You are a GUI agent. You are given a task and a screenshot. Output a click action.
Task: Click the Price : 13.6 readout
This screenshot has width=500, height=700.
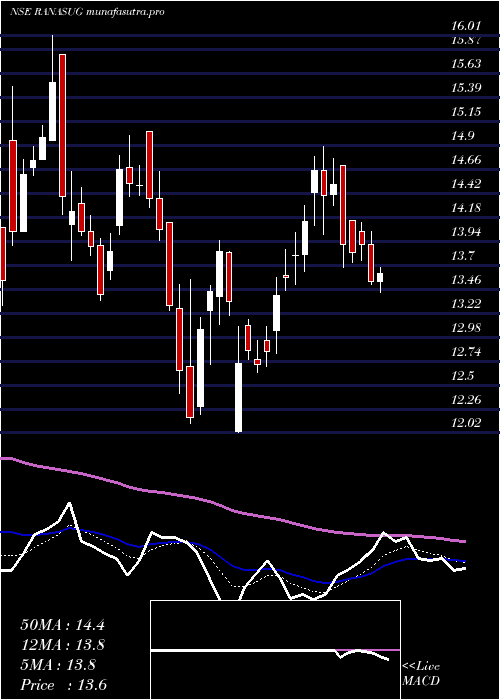[63, 685]
